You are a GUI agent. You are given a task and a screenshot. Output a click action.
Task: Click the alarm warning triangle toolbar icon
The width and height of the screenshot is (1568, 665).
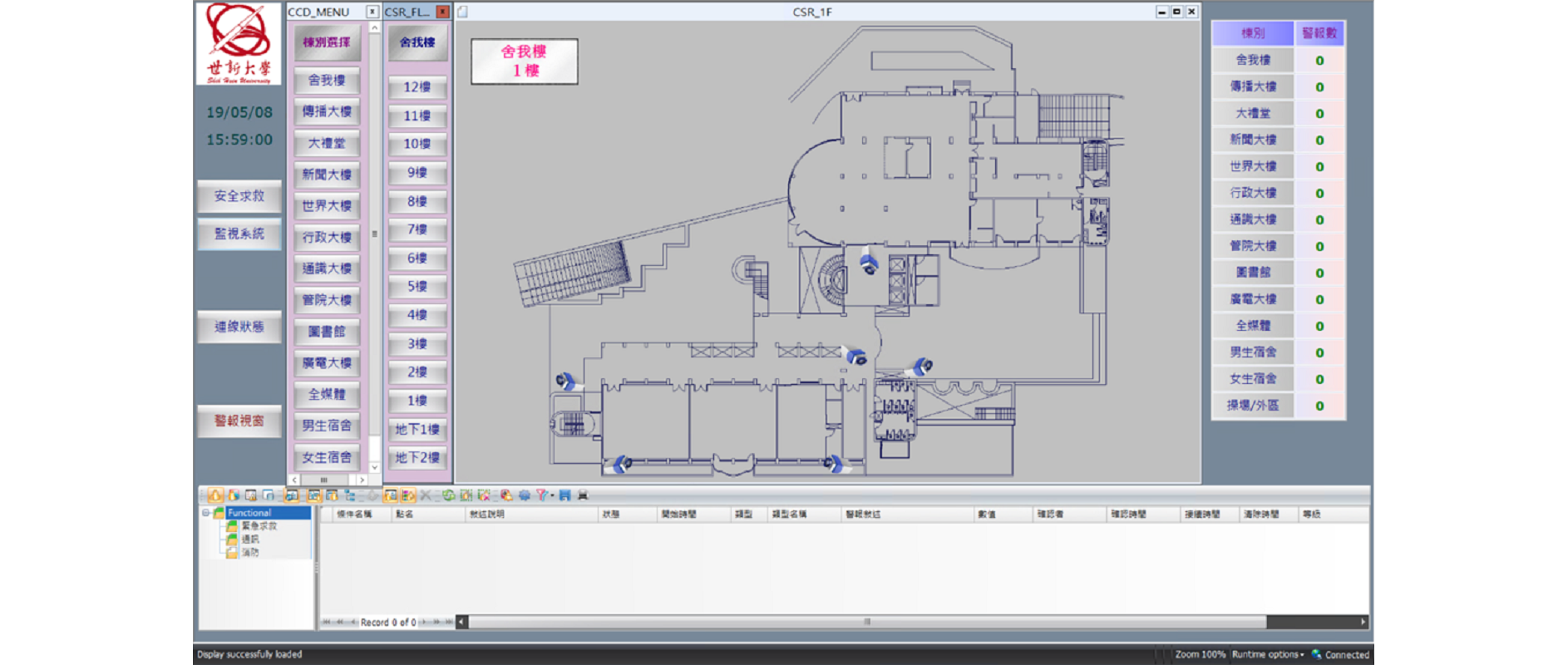[x=216, y=495]
